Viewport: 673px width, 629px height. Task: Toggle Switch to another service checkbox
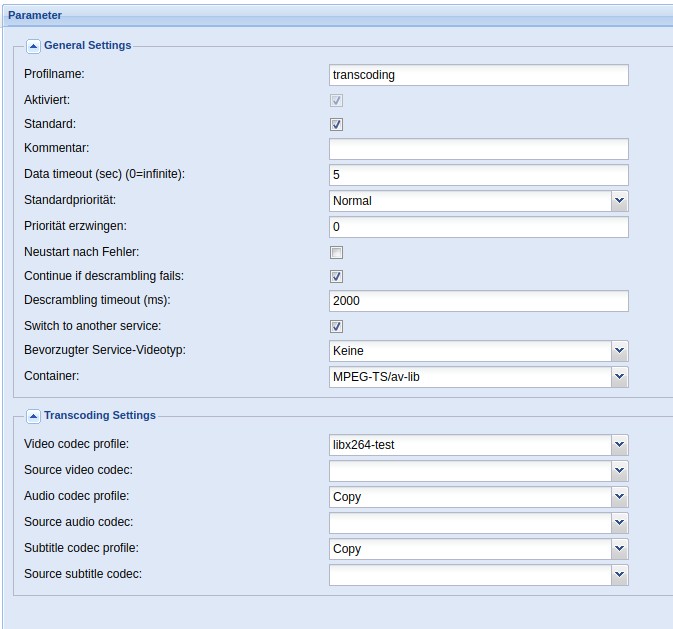tap(336, 326)
